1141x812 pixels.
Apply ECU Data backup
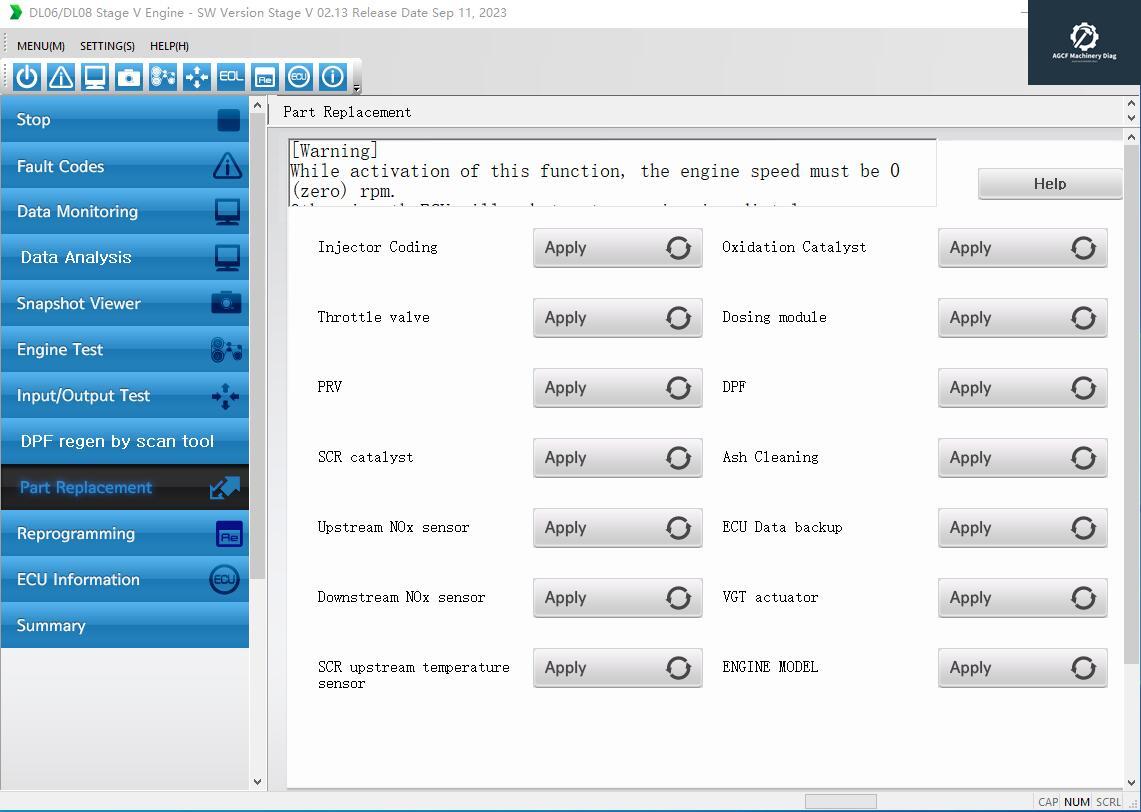(1022, 528)
